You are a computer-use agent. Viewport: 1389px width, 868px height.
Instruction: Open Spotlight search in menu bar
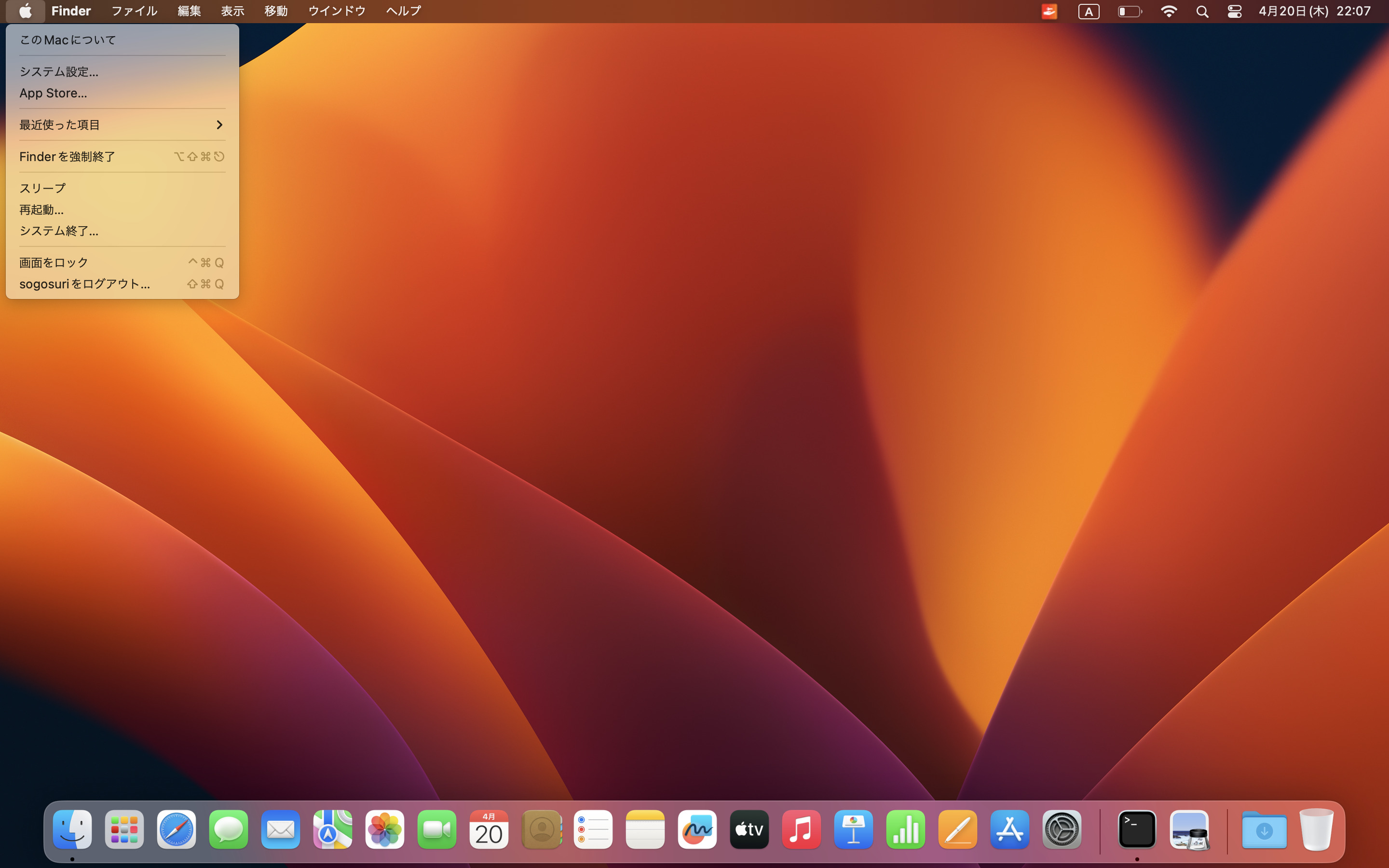1202,12
